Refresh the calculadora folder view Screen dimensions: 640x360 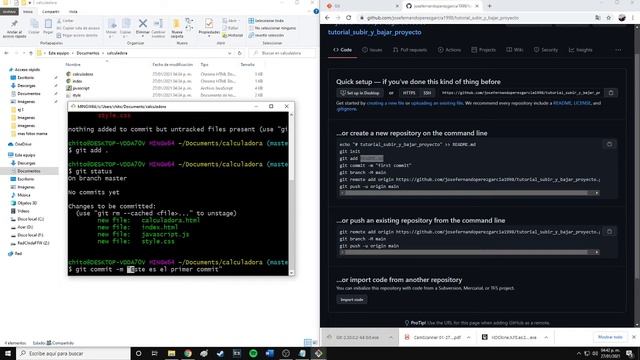tap(240, 53)
